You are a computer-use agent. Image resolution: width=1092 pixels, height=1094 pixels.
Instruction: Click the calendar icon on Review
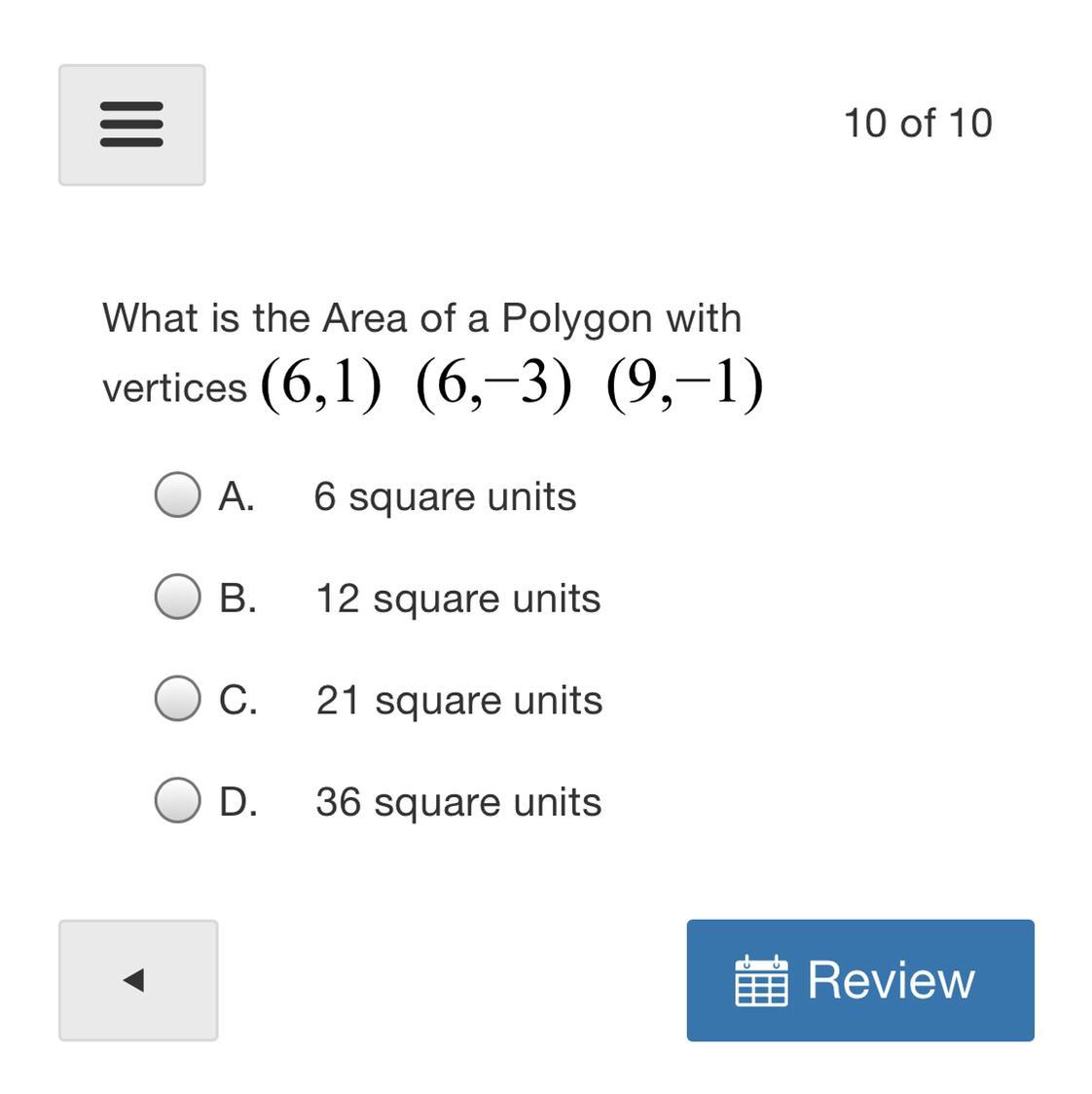pos(760,980)
